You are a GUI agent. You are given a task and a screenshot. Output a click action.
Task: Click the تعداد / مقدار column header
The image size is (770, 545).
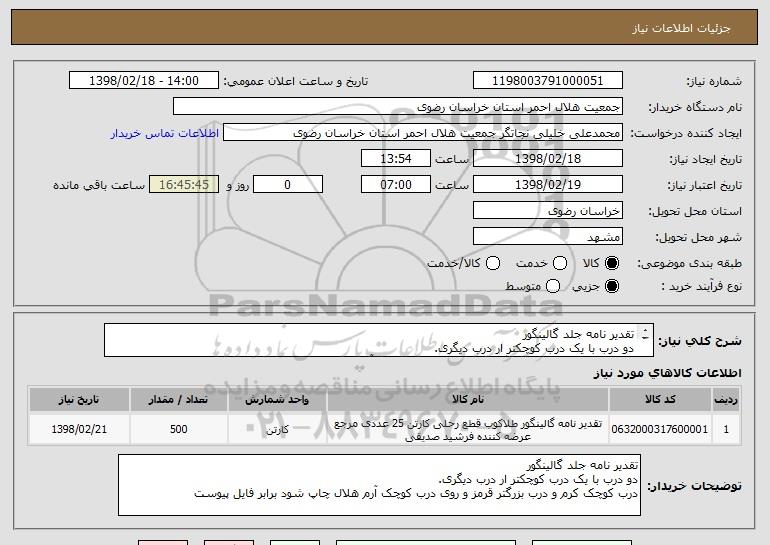click(179, 400)
